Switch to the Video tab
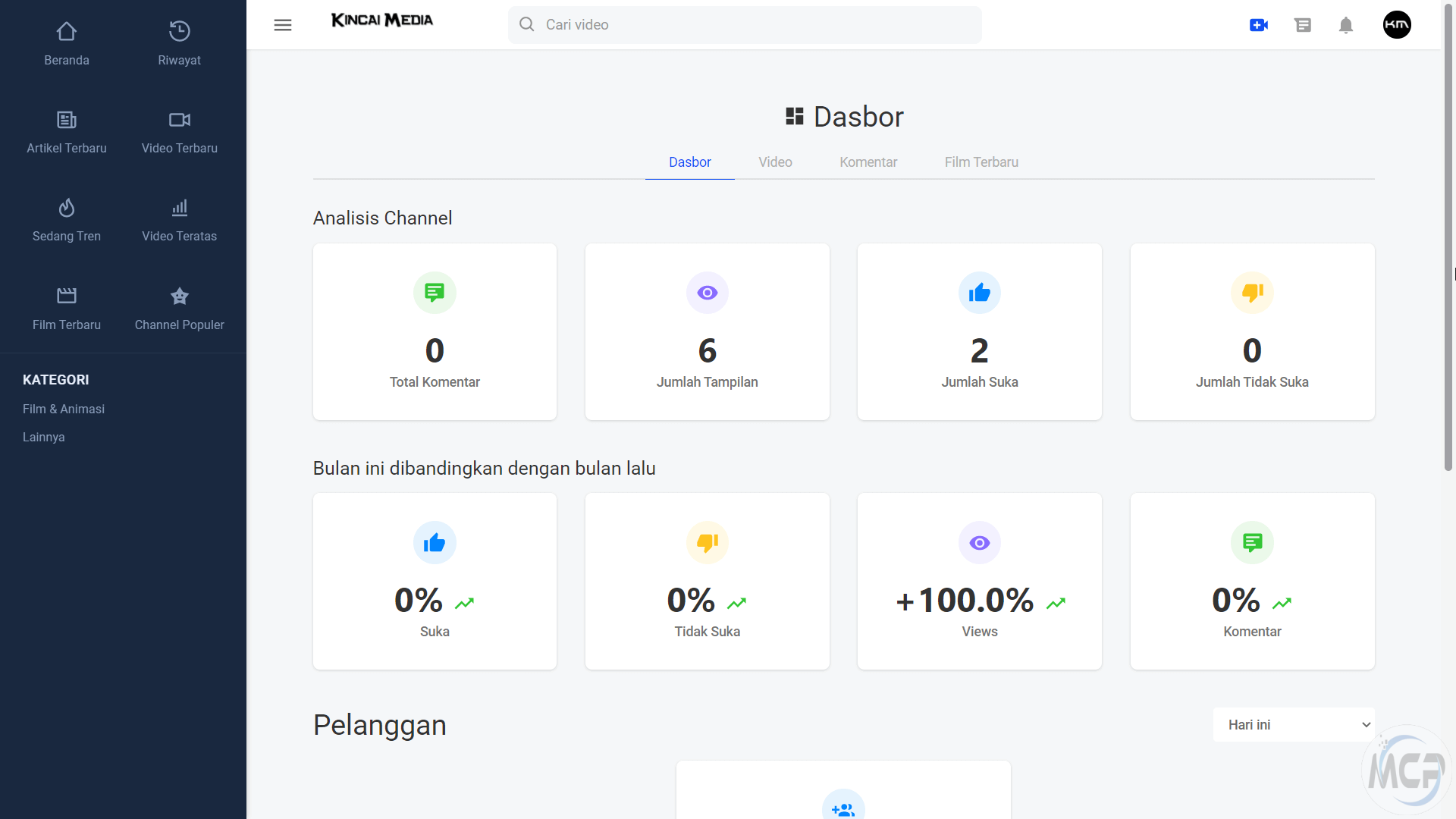 tap(775, 162)
